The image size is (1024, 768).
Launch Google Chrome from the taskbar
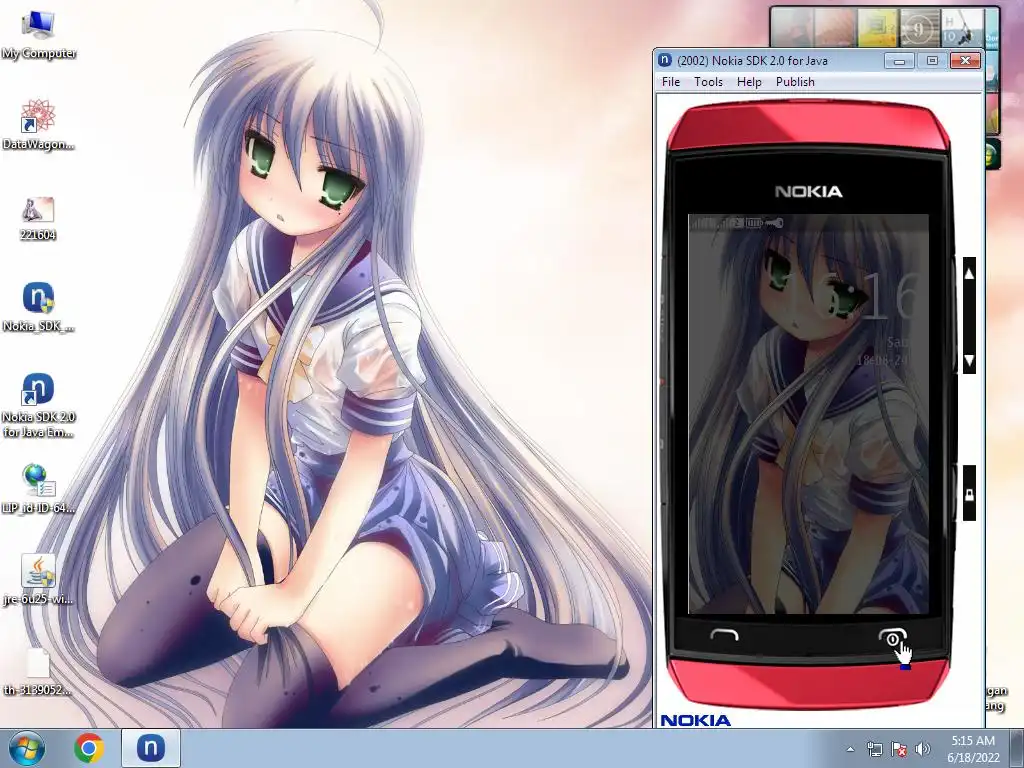coord(89,748)
